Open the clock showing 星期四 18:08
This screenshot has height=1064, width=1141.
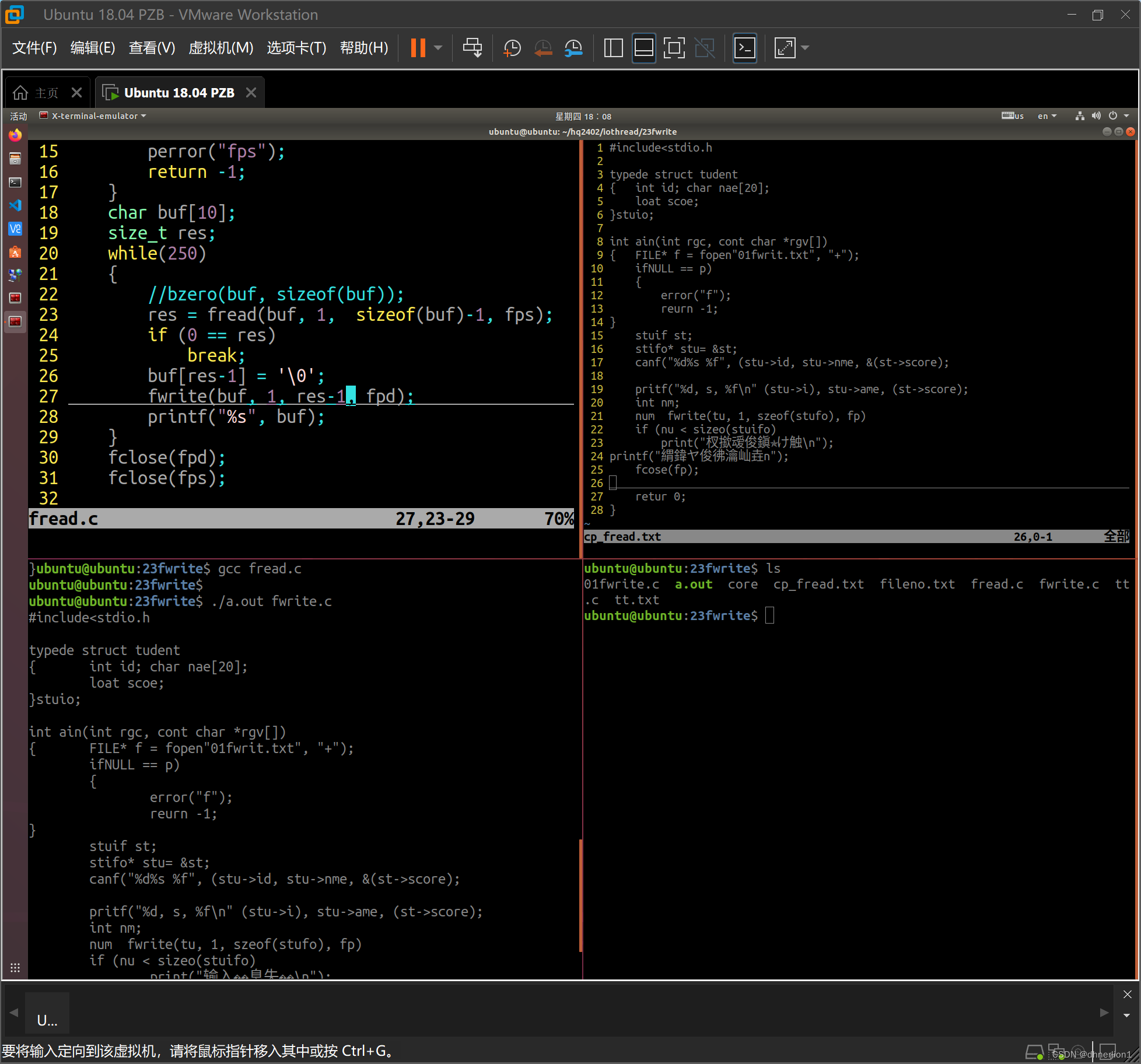pyautogui.click(x=583, y=116)
